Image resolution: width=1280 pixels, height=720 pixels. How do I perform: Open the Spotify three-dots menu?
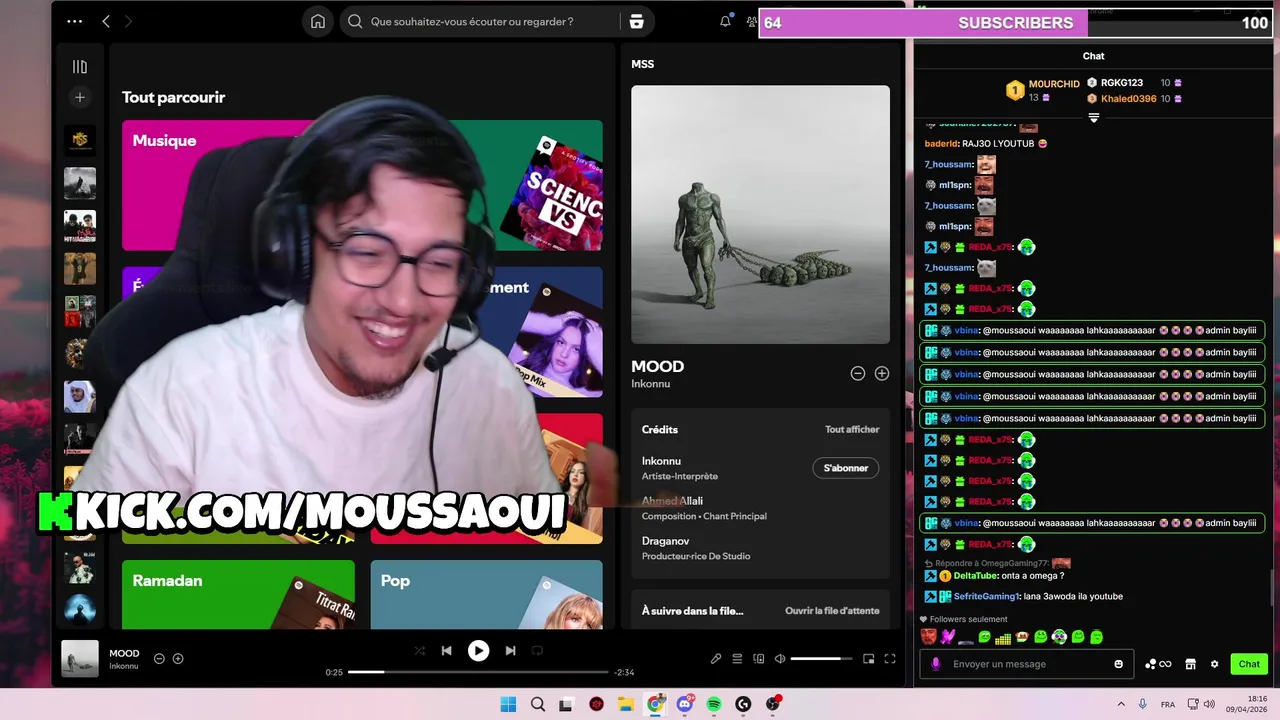click(x=75, y=21)
